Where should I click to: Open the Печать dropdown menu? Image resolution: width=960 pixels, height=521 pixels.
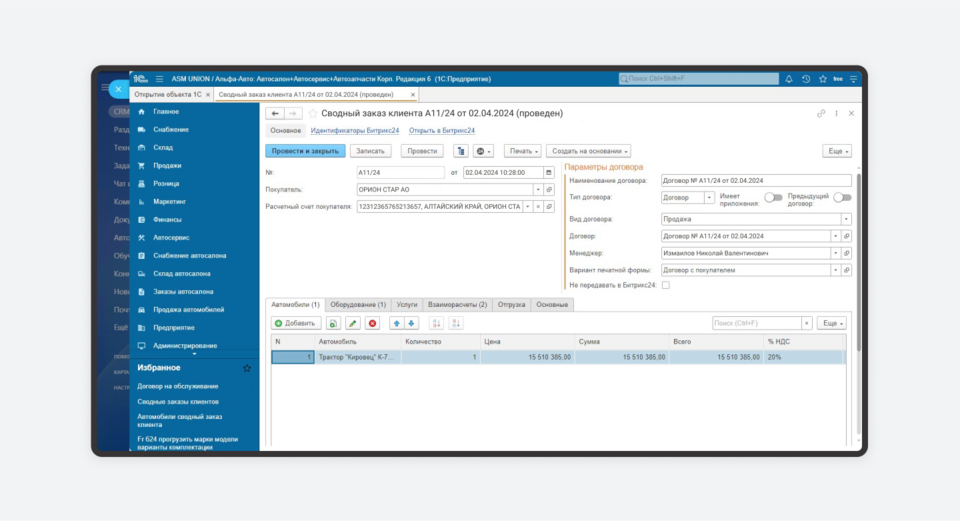522,151
